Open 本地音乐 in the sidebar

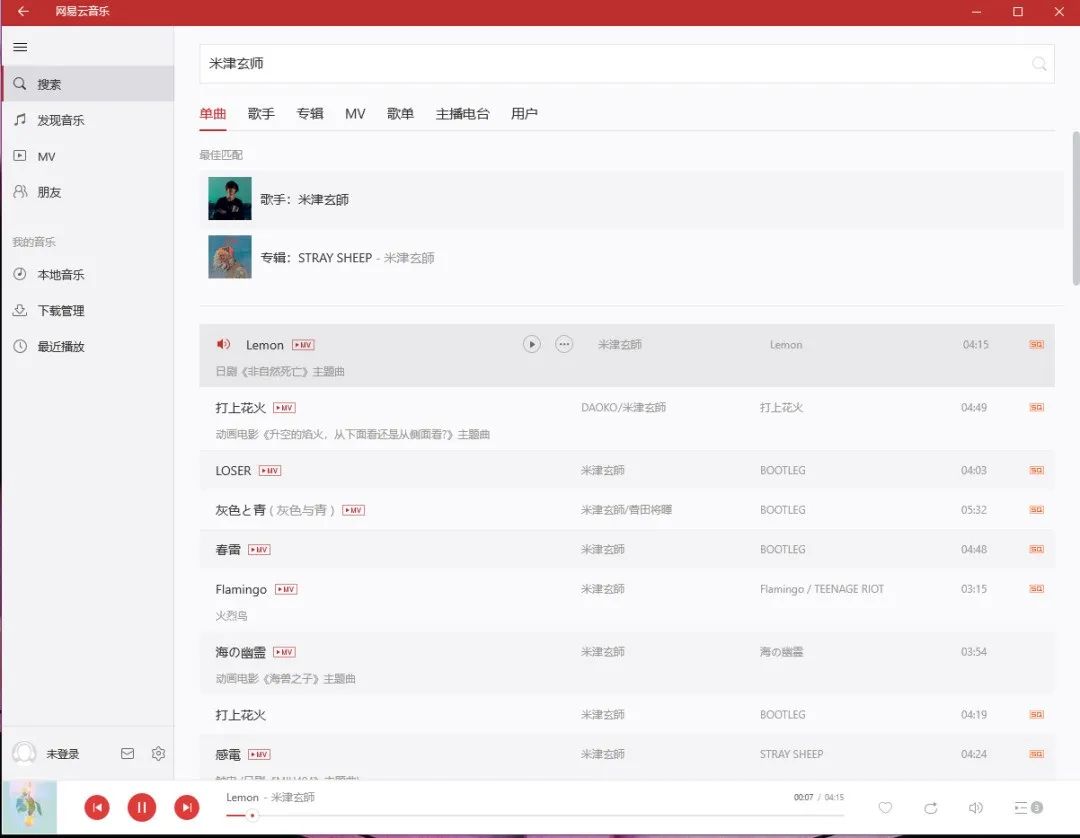(87, 275)
